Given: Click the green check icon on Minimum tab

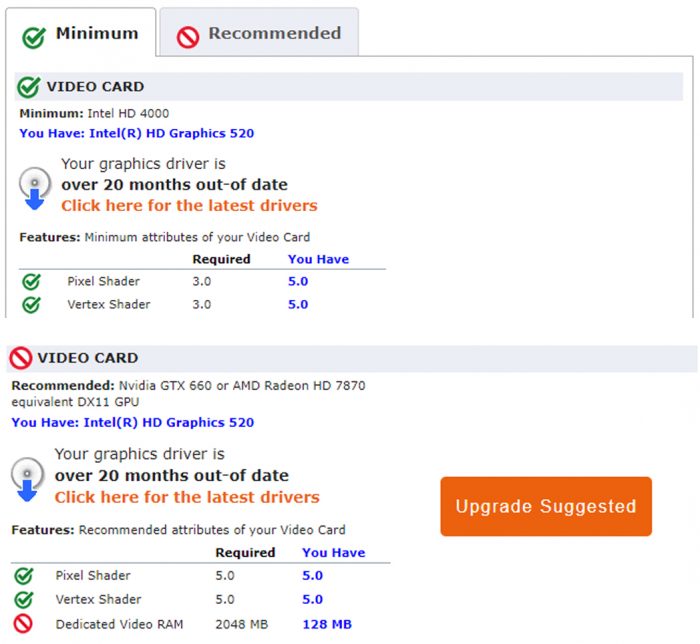Looking at the screenshot, I should point(34,37).
